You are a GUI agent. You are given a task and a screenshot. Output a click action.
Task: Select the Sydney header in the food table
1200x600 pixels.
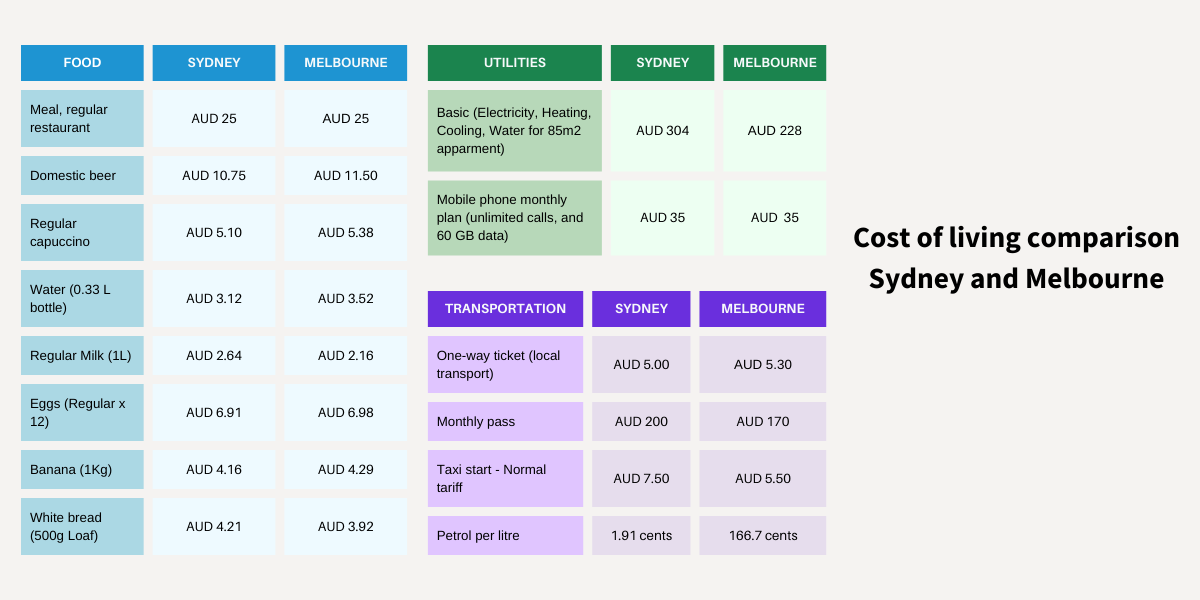tap(214, 63)
